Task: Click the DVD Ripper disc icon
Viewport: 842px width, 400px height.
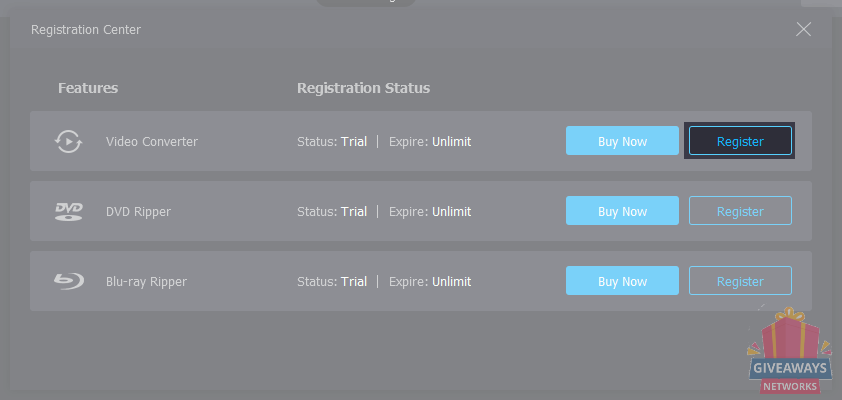Action: coord(69,212)
